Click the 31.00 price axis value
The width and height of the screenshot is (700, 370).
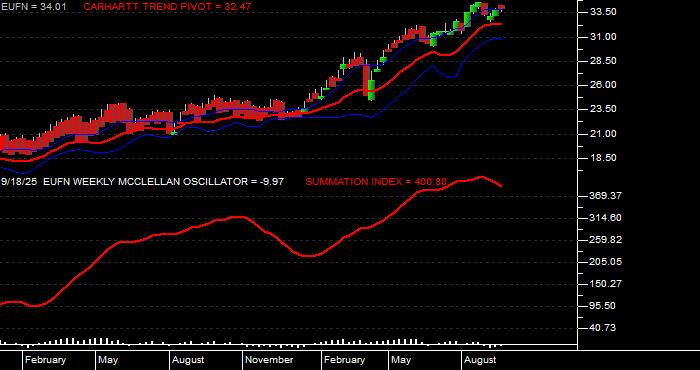point(604,37)
